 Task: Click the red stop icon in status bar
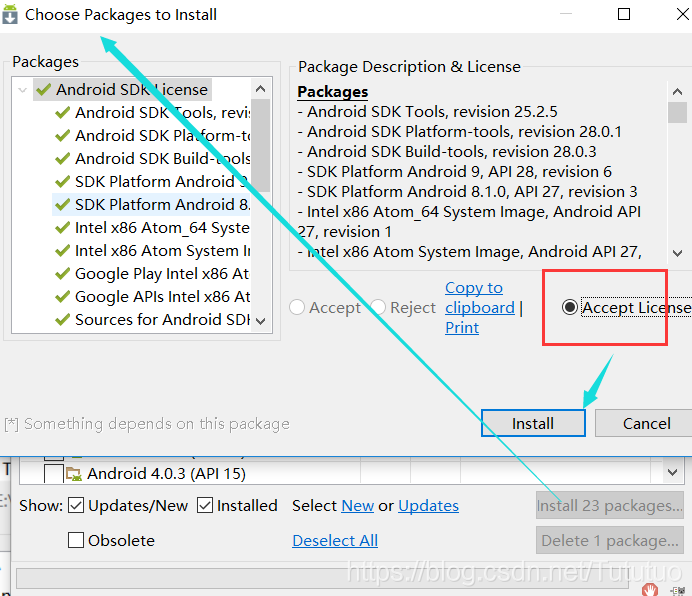pos(650,589)
